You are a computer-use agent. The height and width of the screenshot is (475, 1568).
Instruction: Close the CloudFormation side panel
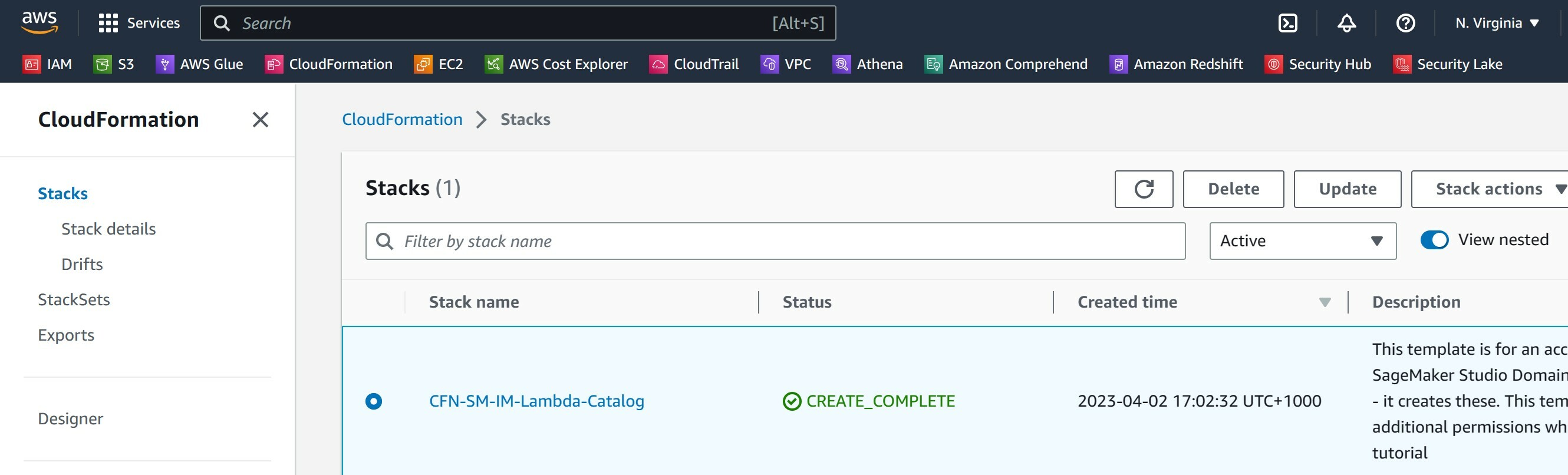point(260,120)
